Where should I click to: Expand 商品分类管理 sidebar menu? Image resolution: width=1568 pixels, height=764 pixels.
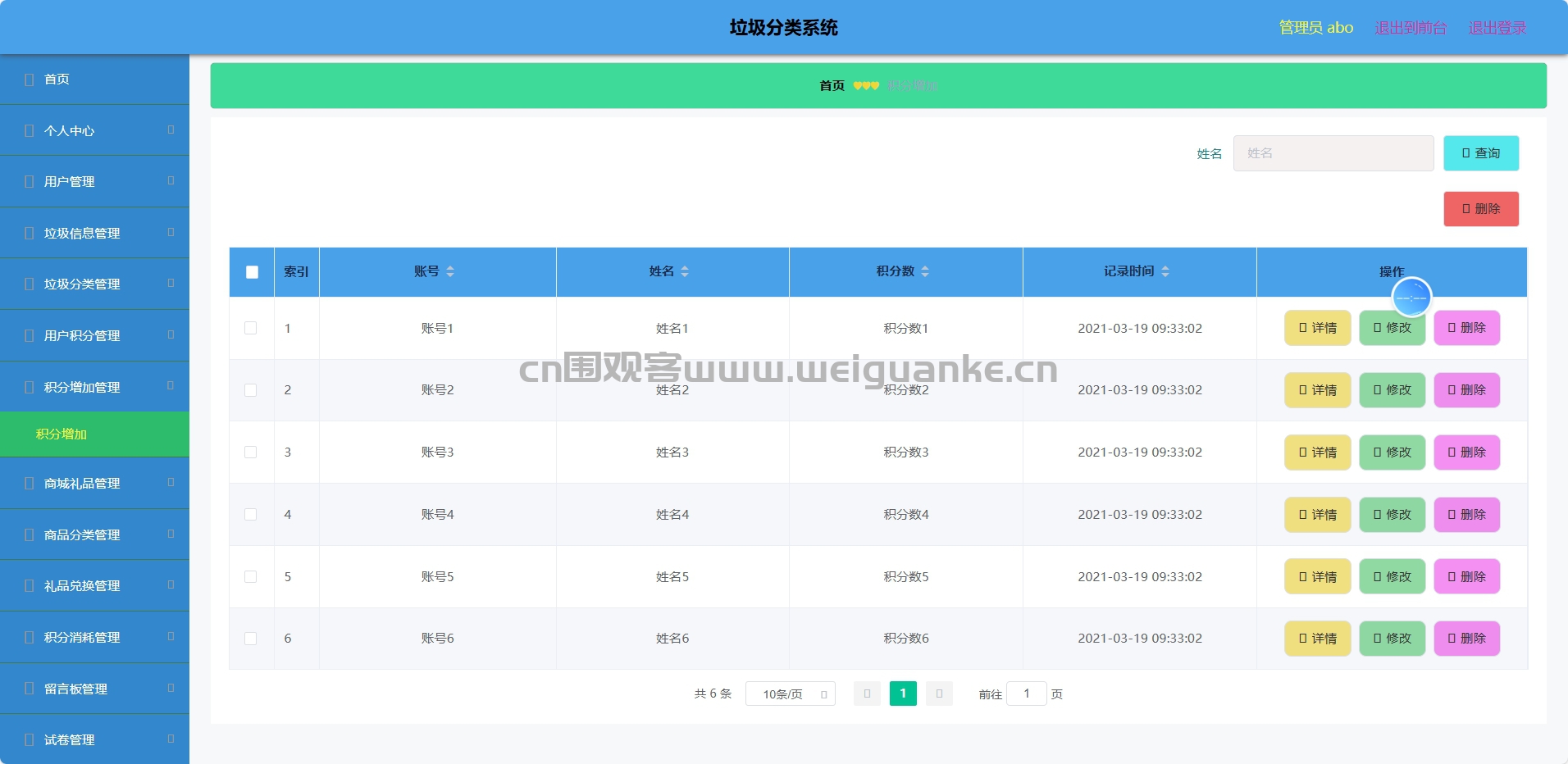[94, 534]
